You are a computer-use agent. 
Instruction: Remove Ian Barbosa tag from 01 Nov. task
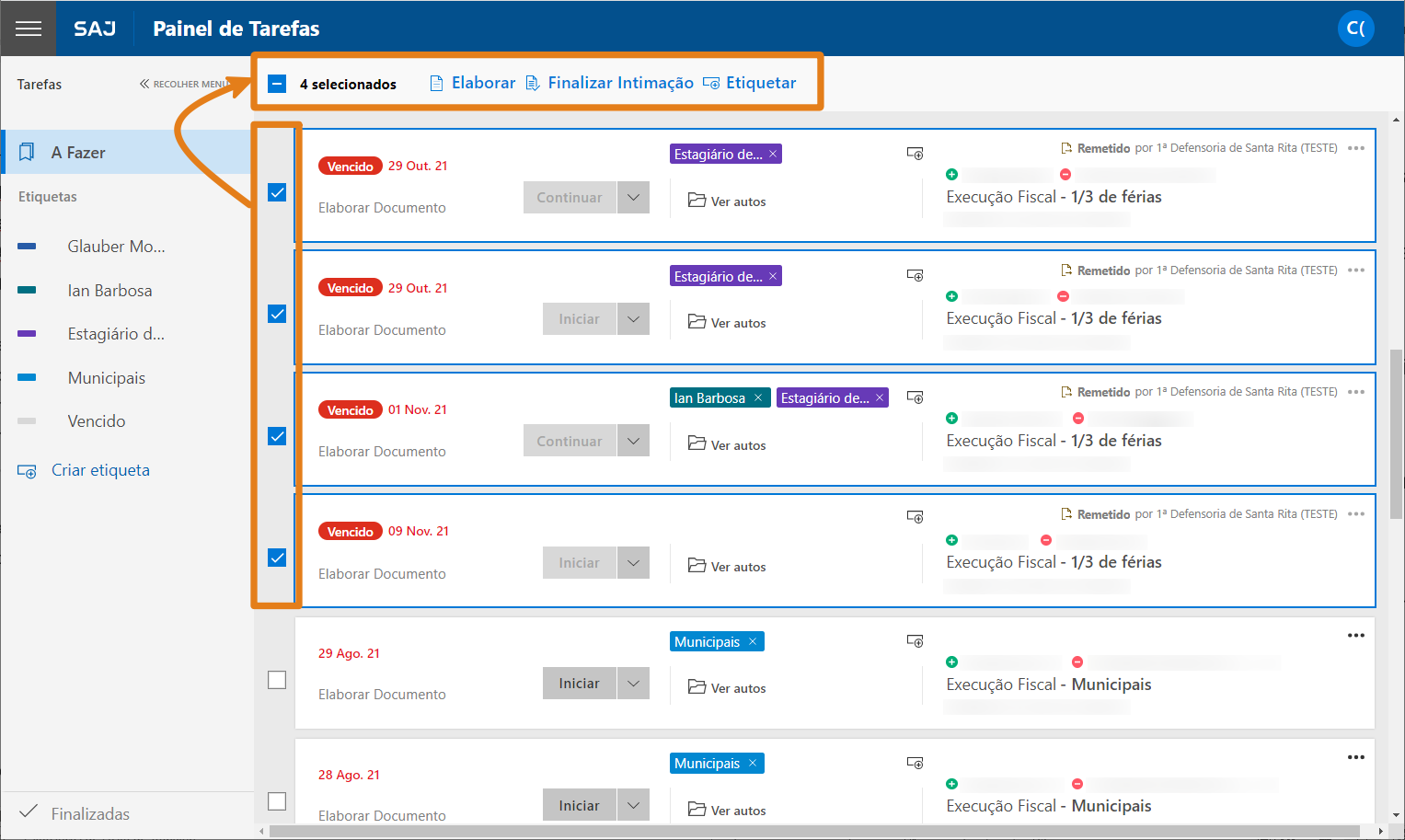pyautogui.click(x=758, y=397)
